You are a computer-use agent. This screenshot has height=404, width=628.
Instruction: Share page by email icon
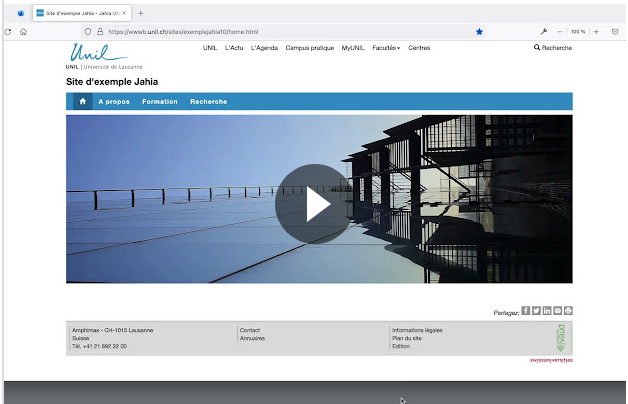[558, 311]
